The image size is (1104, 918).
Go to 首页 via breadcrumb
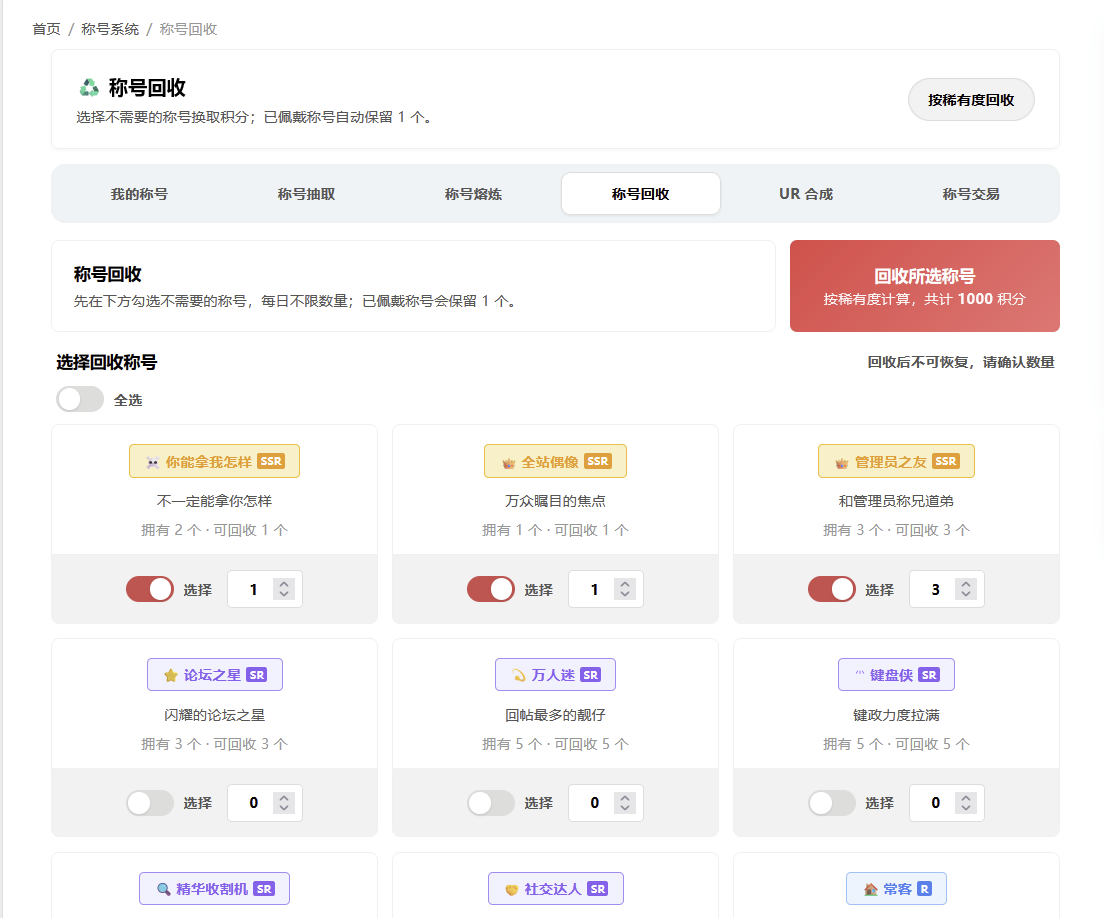[x=46, y=29]
